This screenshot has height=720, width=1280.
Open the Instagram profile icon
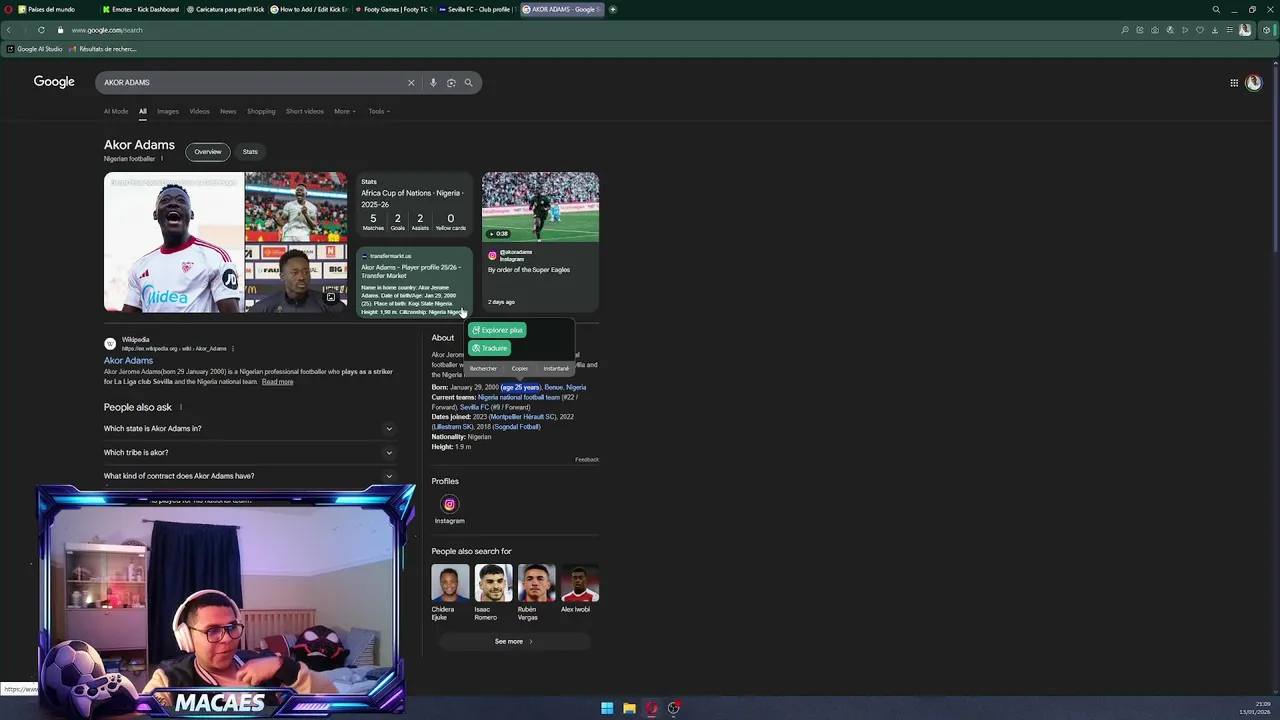click(449, 505)
